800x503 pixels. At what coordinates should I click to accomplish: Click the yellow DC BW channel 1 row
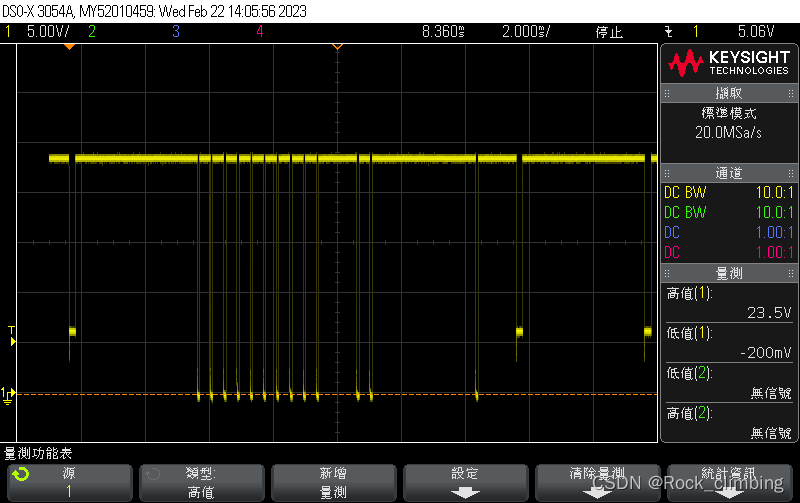(729, 193)
